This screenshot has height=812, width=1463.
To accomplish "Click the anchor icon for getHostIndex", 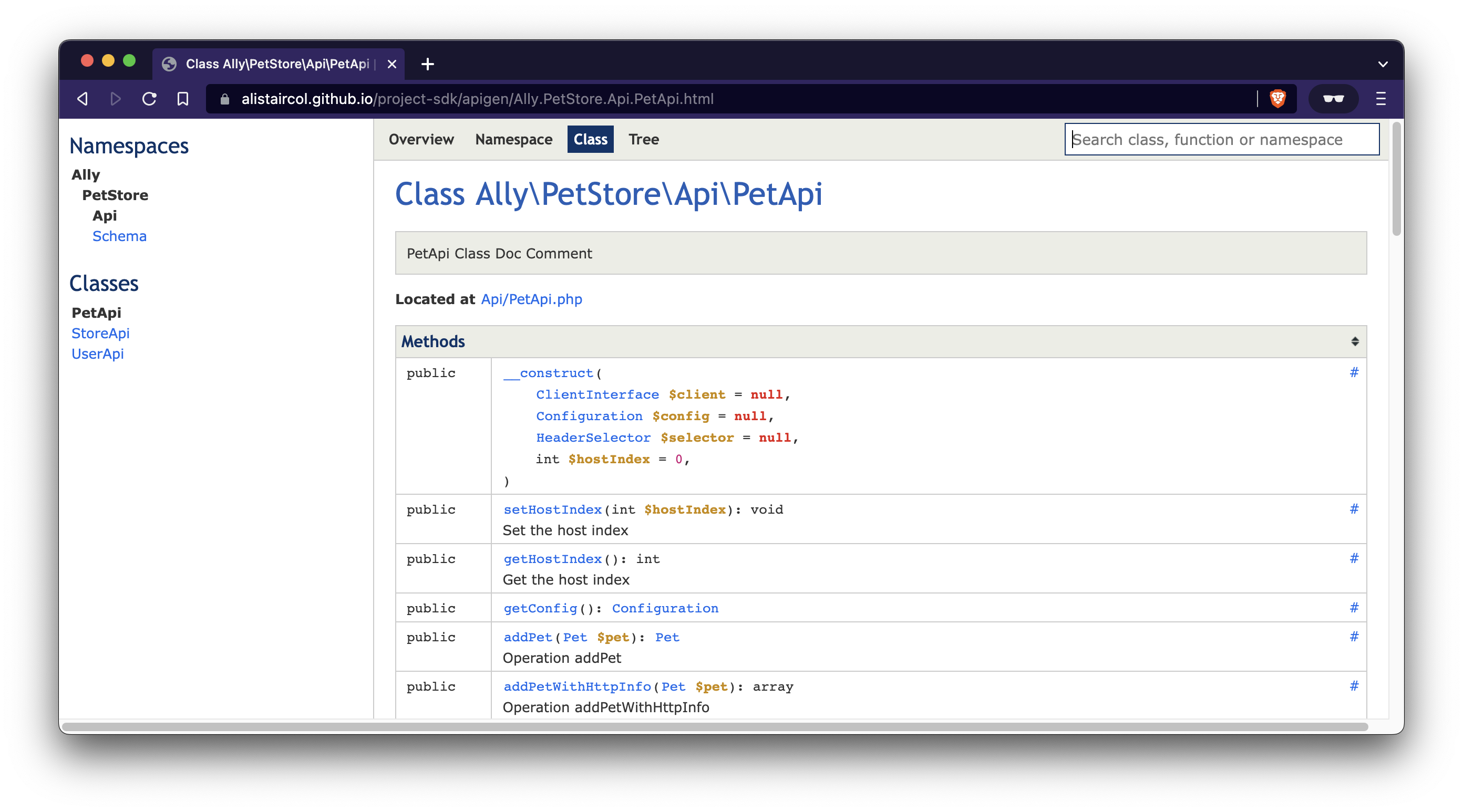I will (1355, 558).
